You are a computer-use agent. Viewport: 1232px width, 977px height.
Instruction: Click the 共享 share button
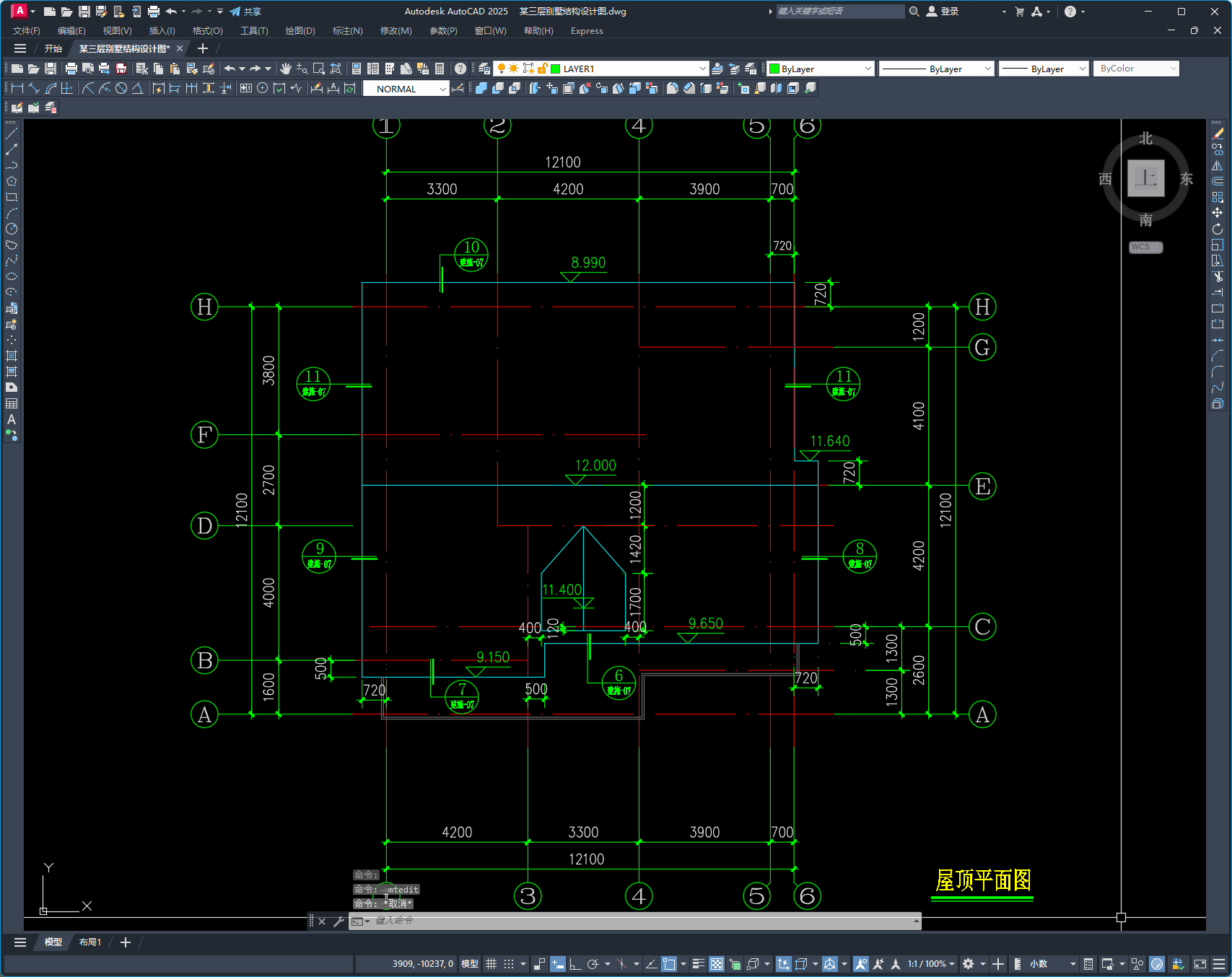pos(245,11)
